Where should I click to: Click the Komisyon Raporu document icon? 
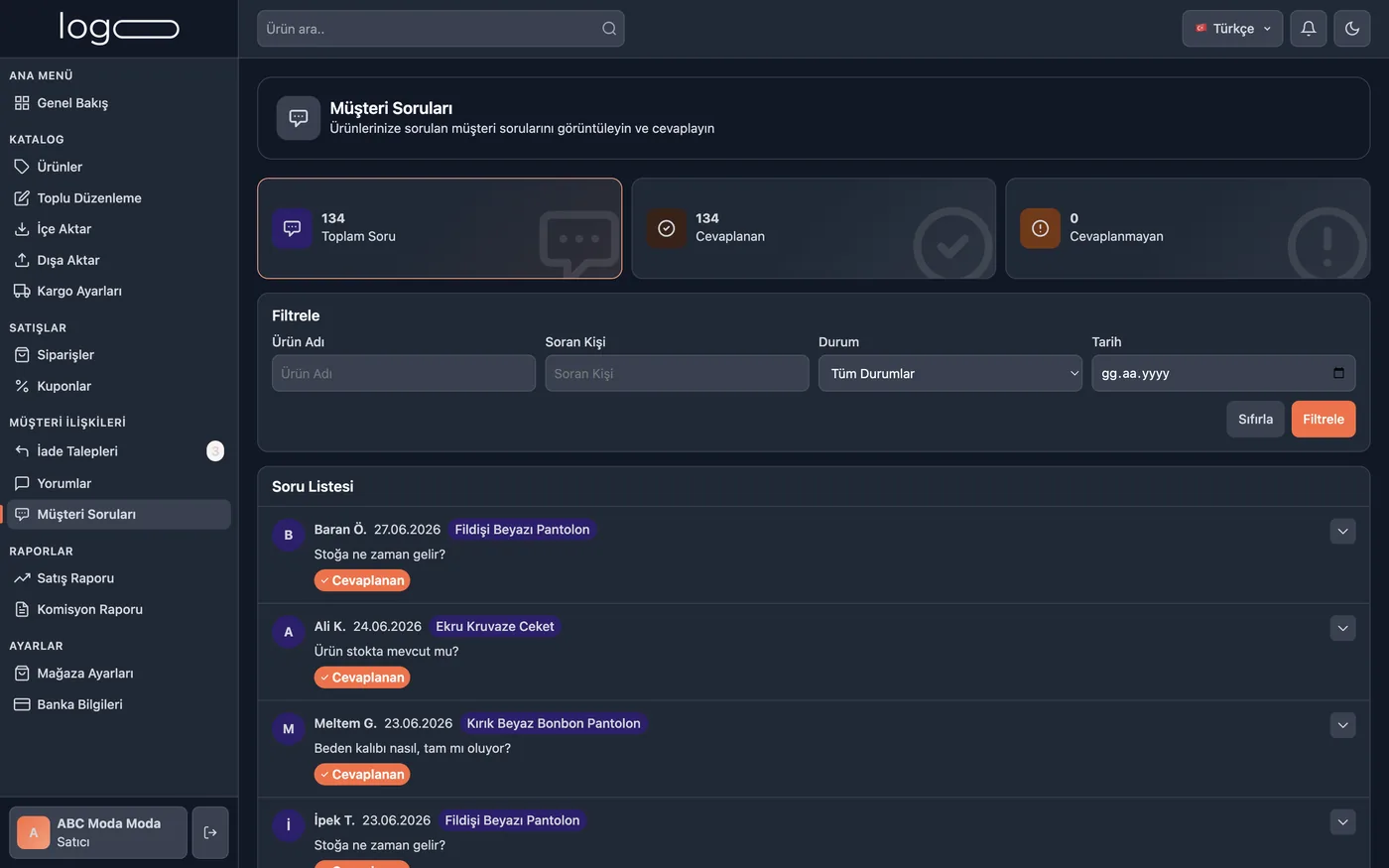click(x=22, y=609)
